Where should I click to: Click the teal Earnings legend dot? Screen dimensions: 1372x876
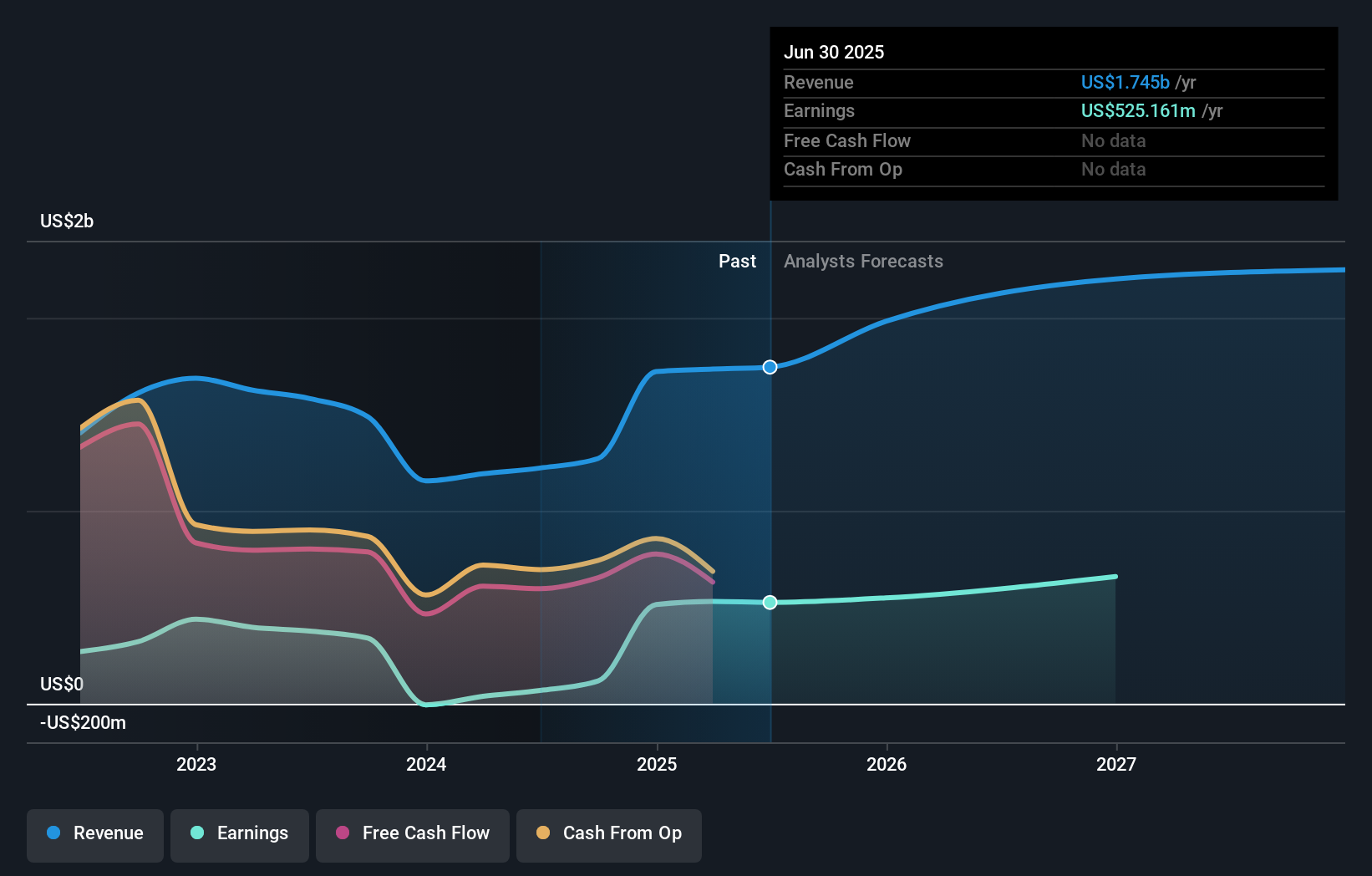[x=197, y=833]
